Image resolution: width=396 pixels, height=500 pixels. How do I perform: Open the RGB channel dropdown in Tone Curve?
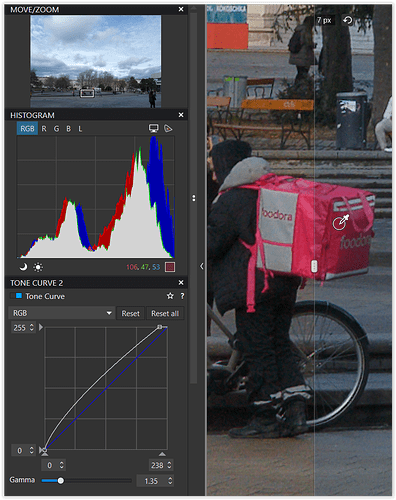[62, 313]
